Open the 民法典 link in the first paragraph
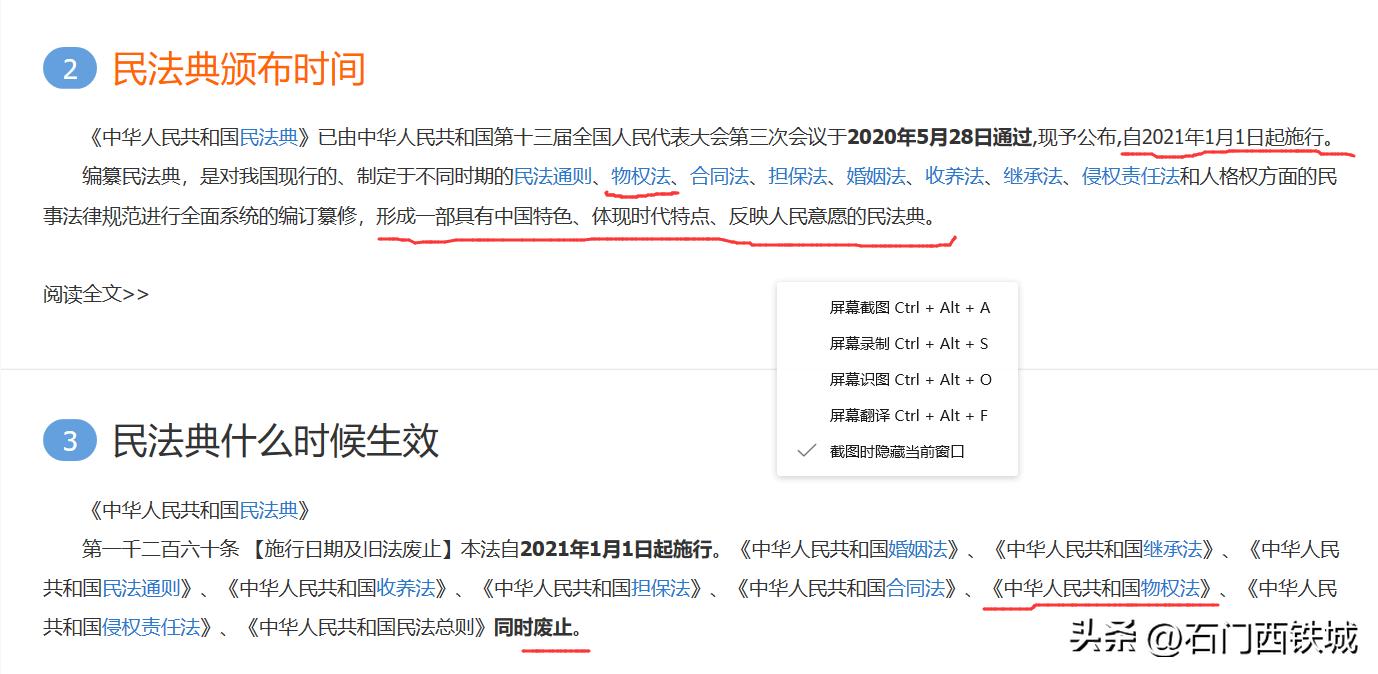Image resolution: width=1378 pixels, height=674 pixels. [267, 133]
